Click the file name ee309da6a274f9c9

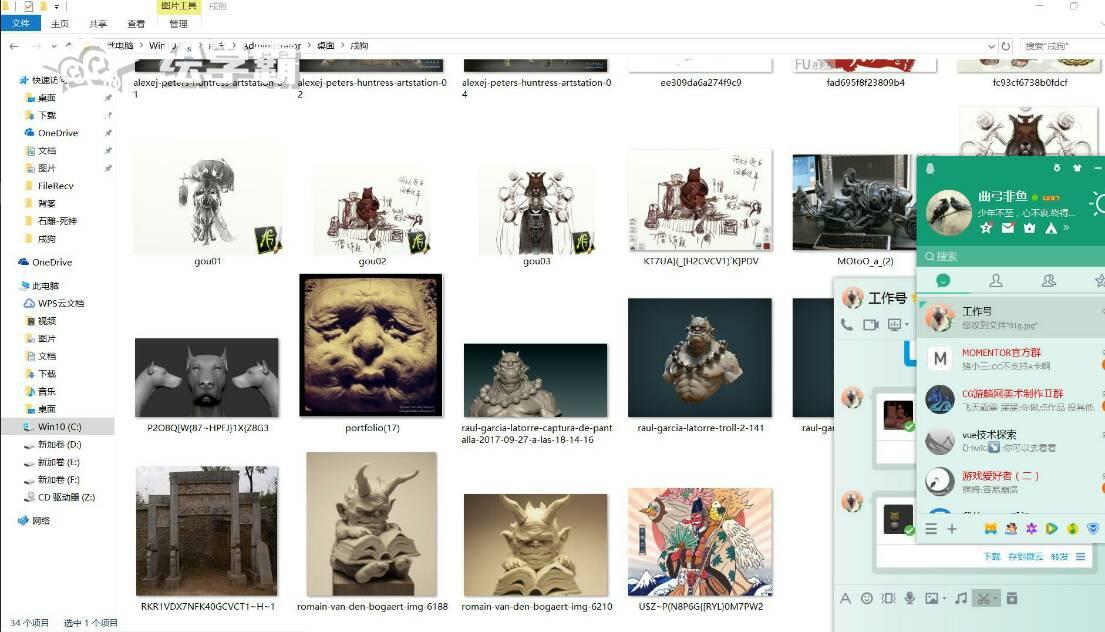coord(700,82)
